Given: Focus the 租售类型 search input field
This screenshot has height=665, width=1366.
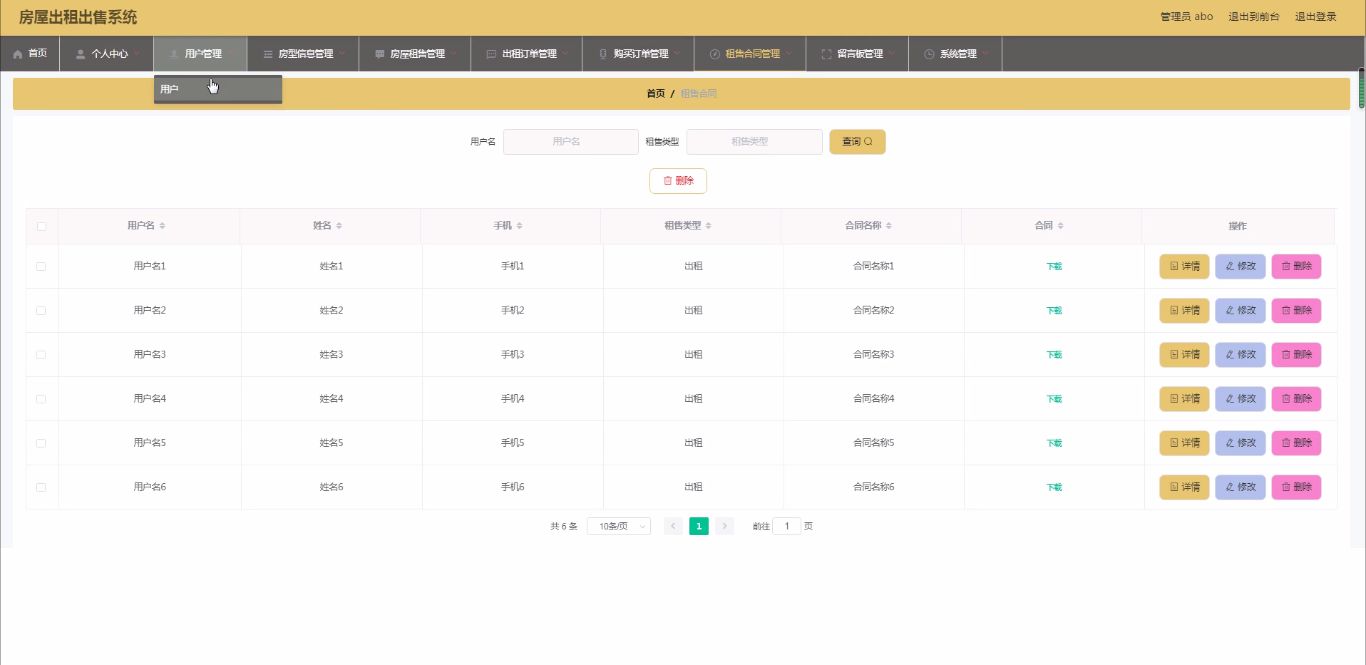Looking at the screenshot, I should tap(754, 142).
